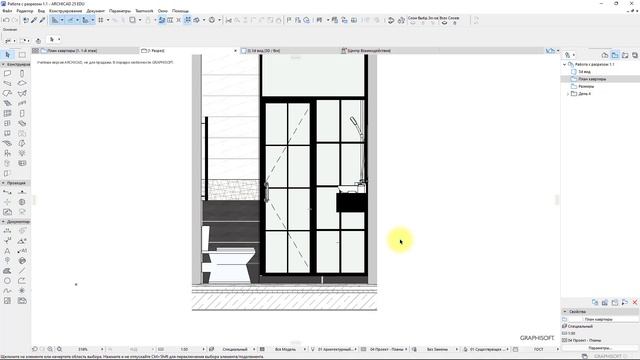This screenshot has height=360, width=640.
Task: Select the Polyline tool
Action: [22, 281]
